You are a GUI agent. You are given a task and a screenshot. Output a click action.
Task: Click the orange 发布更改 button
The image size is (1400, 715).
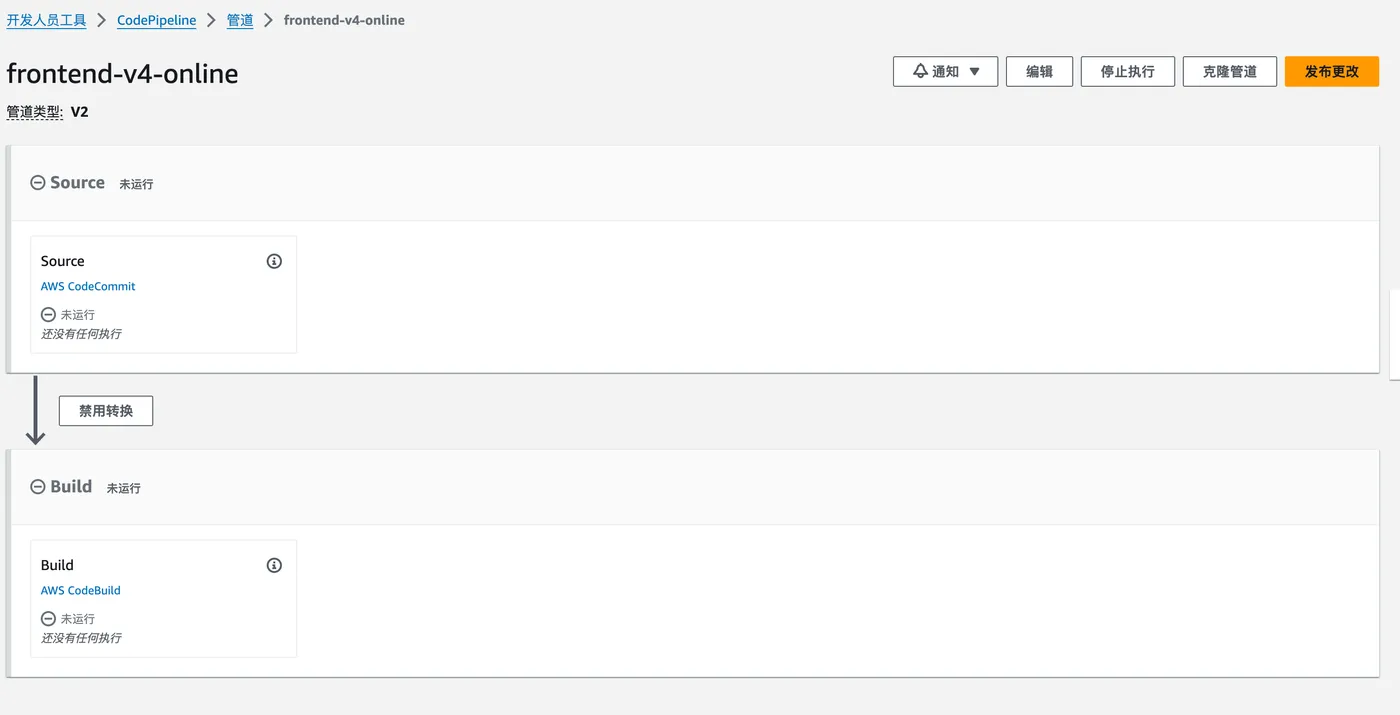[1331, 72]
